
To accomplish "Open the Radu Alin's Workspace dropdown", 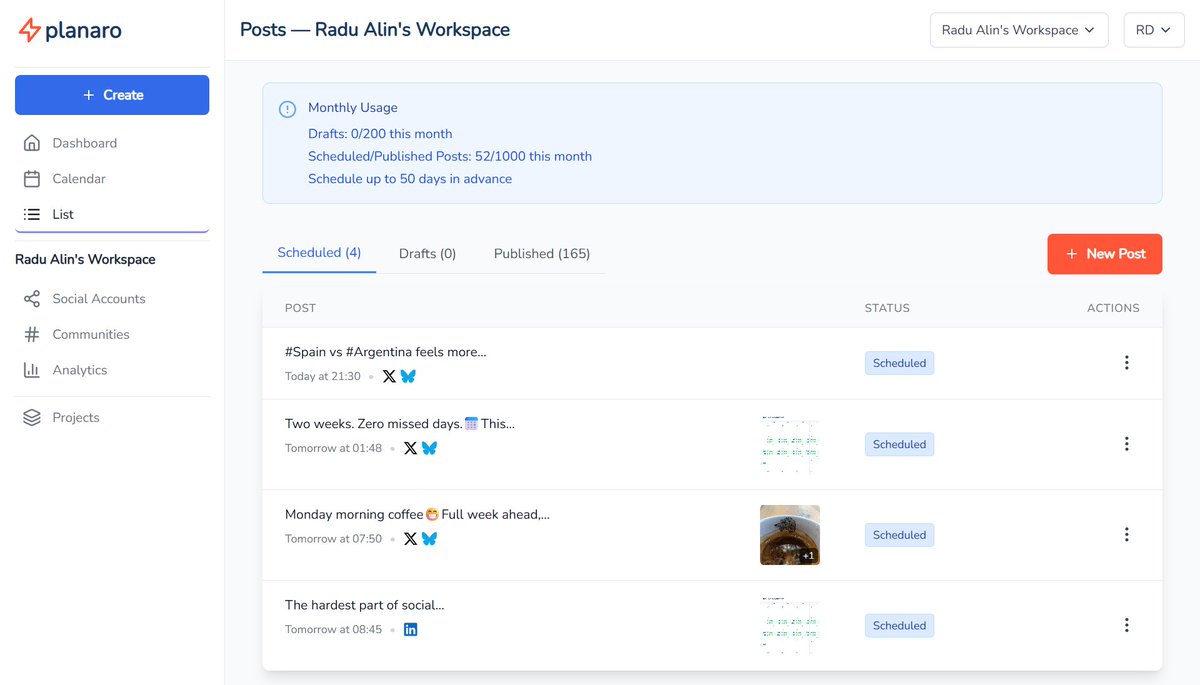I will (1019, 30).
